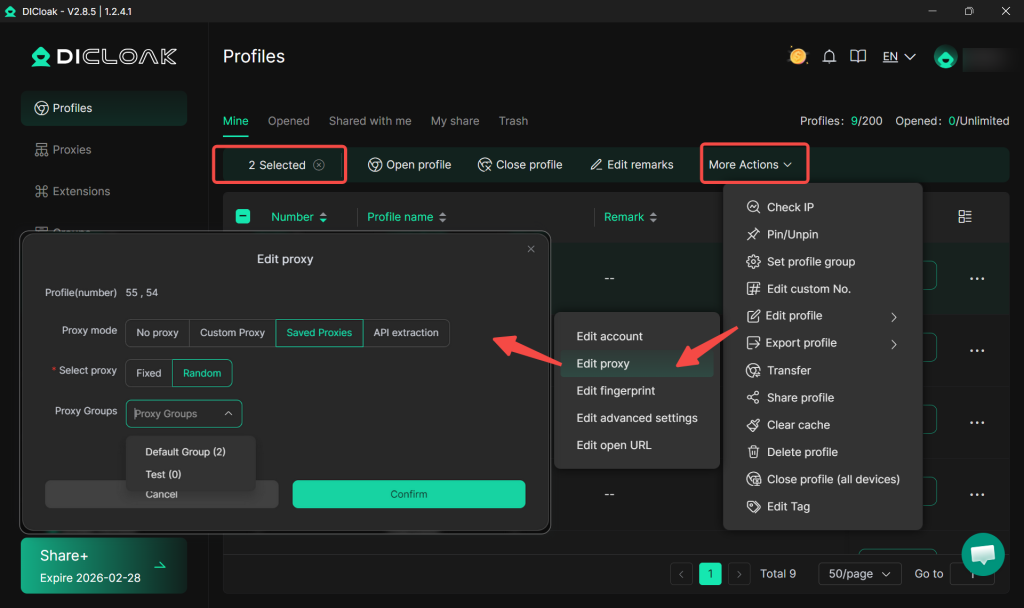
Task: Toggle the select-all header checkbox
Action: (x=243, y=217)
